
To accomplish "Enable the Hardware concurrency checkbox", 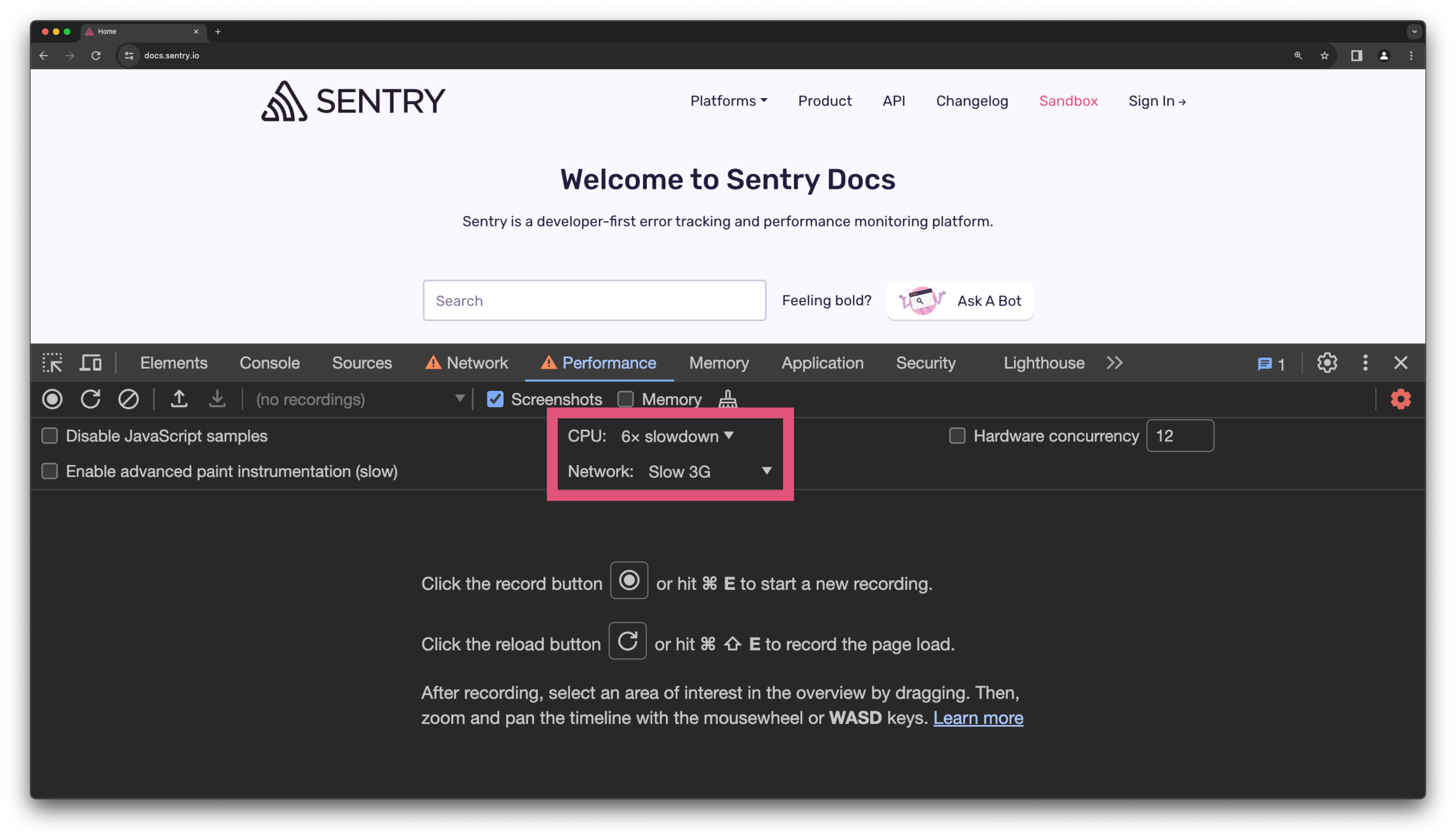I will pos(957,436).
